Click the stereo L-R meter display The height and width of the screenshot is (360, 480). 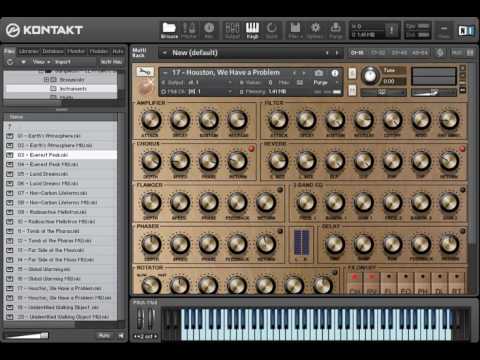coord(302,244)
